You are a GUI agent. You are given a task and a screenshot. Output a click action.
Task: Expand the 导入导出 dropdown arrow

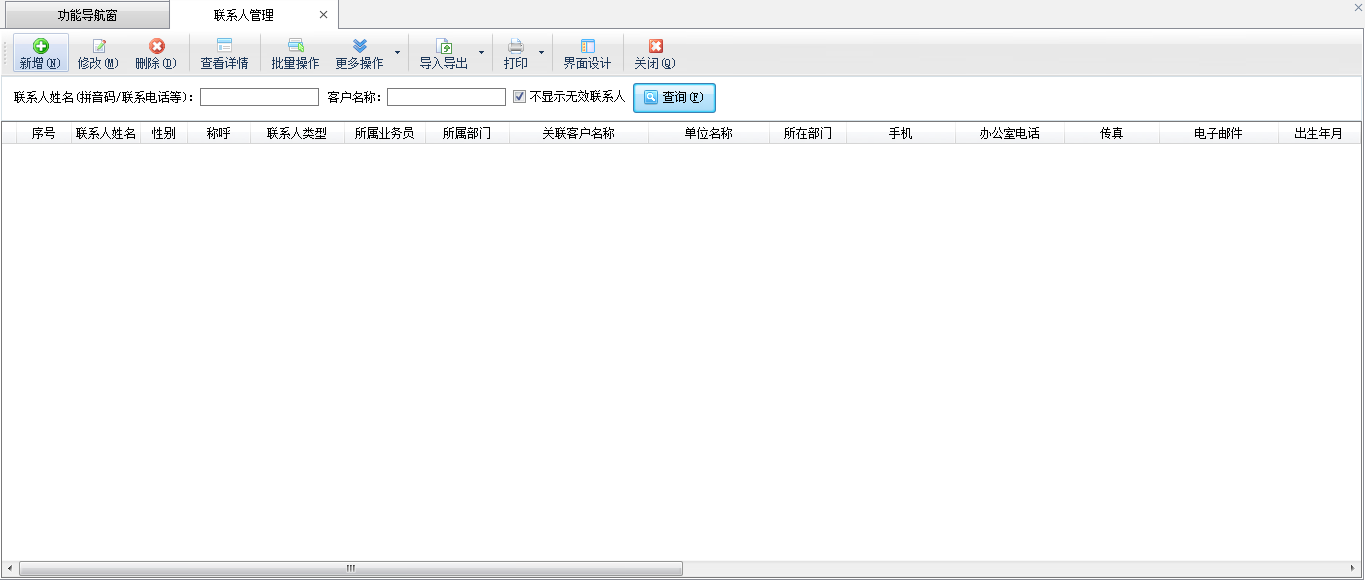pos(481,53)
